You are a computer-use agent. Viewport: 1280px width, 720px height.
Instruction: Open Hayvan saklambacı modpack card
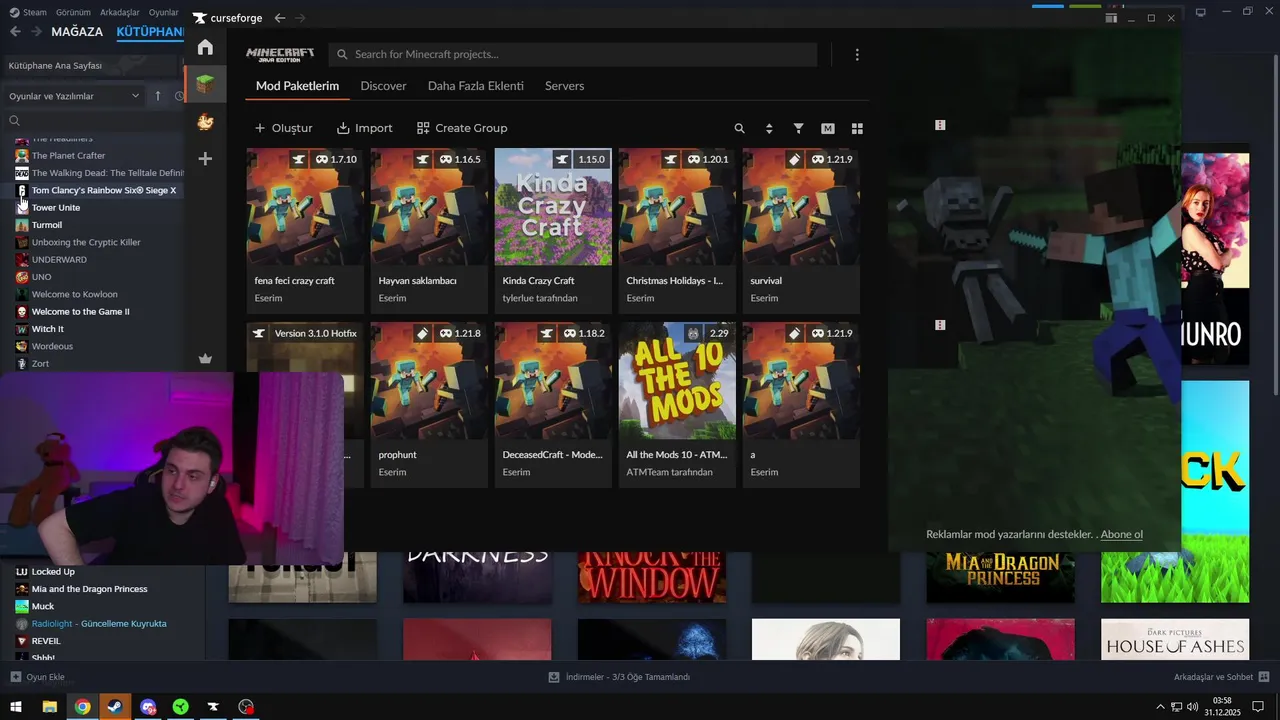coord(429,231)
